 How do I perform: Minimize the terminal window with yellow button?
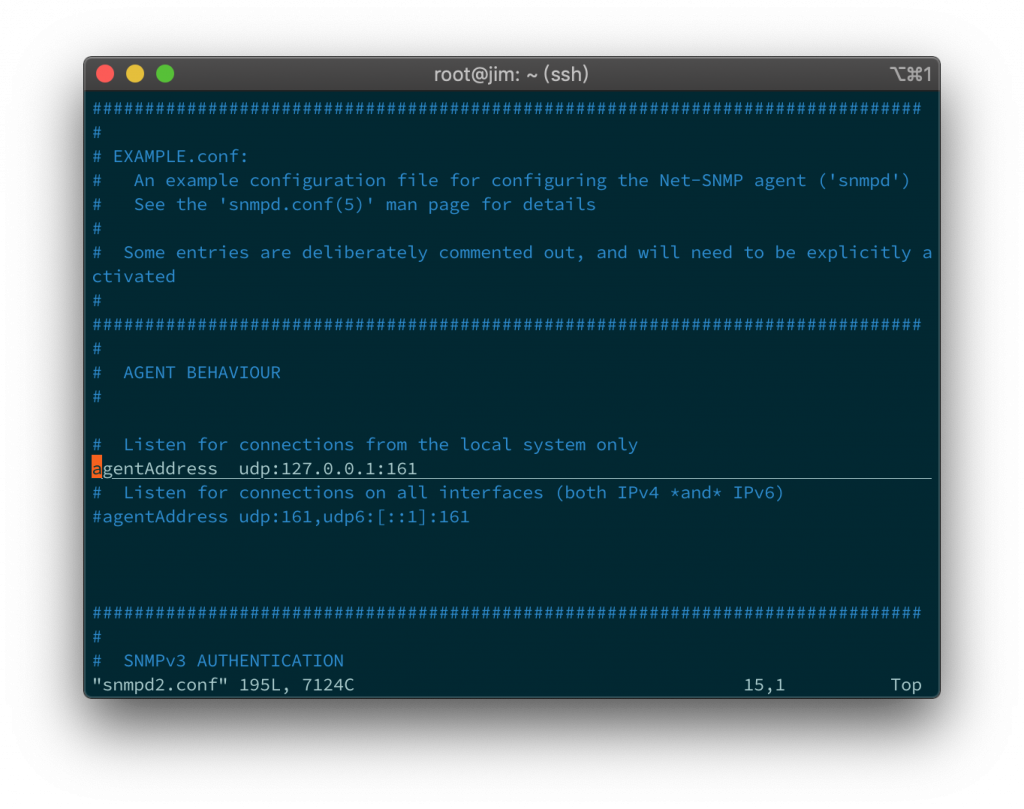pos(135,74)
